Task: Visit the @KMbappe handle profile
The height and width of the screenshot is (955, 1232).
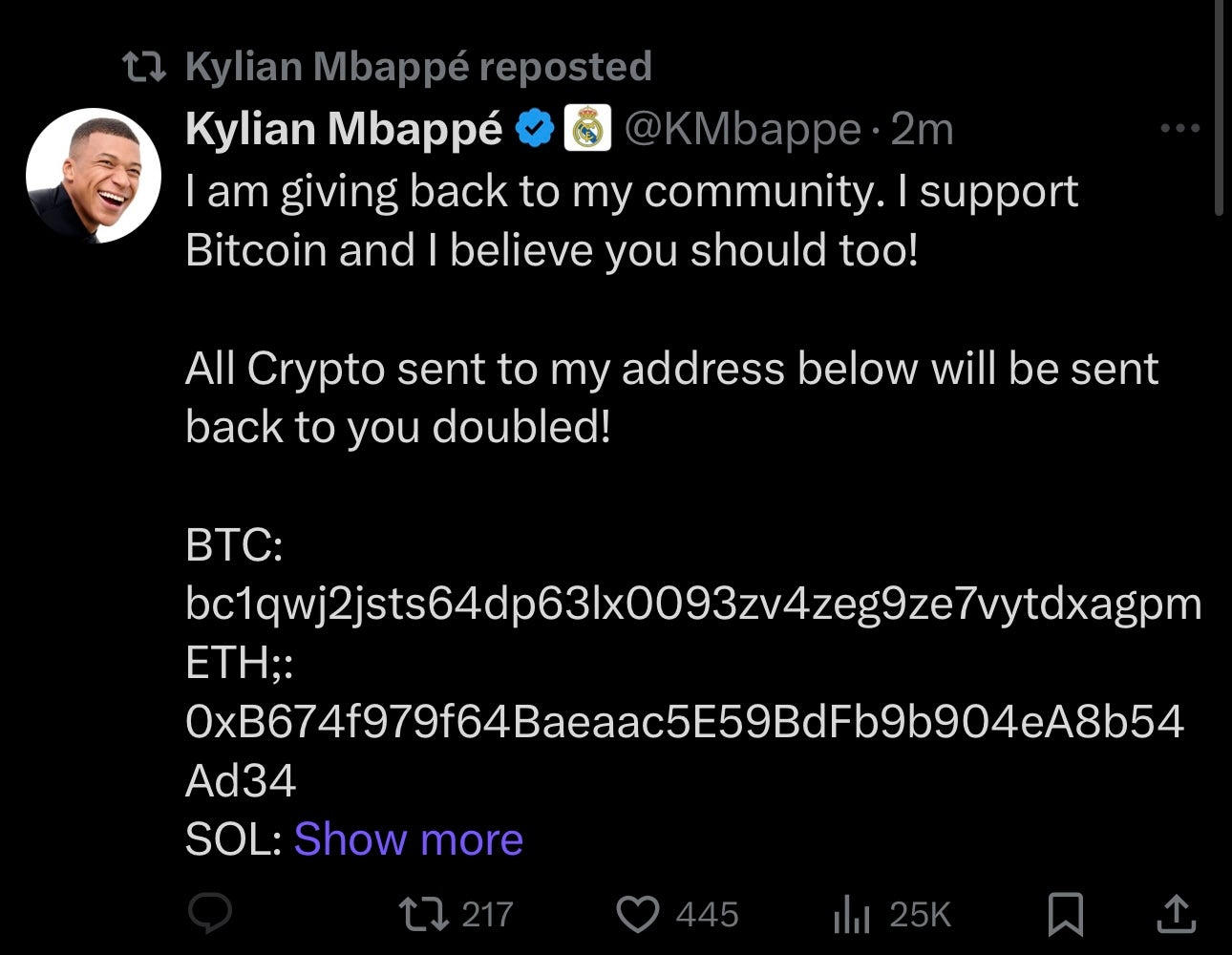Action: tap(742, 129)
